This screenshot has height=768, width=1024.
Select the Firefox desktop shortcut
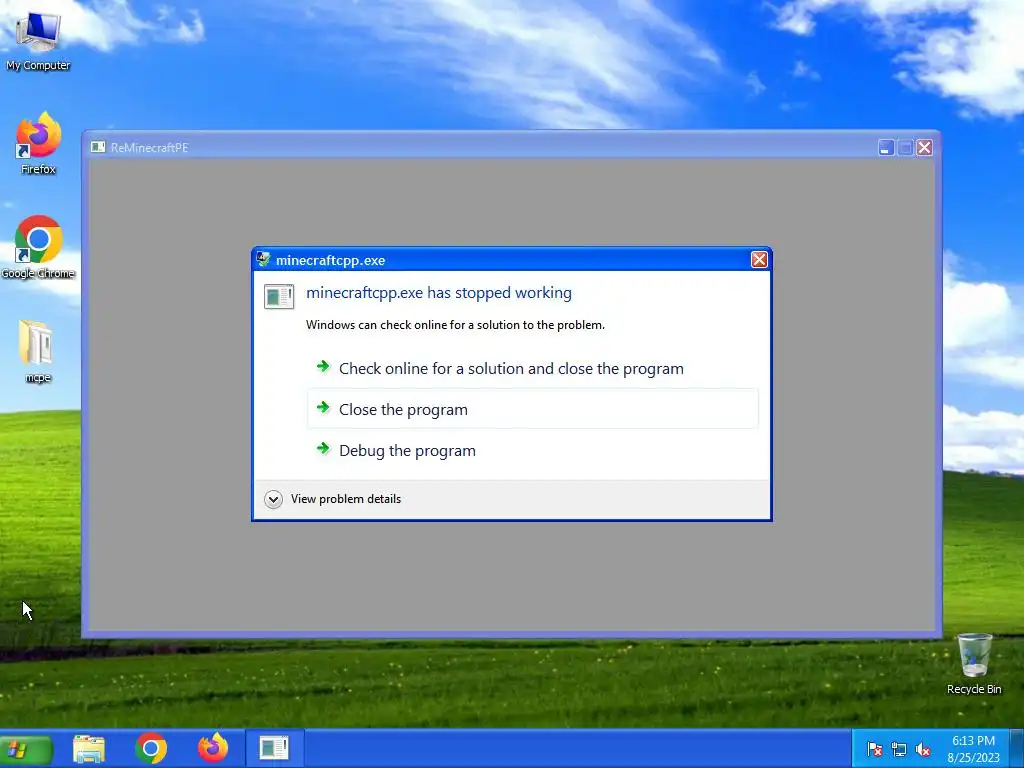pyautogui.click(x=38, y=144)
